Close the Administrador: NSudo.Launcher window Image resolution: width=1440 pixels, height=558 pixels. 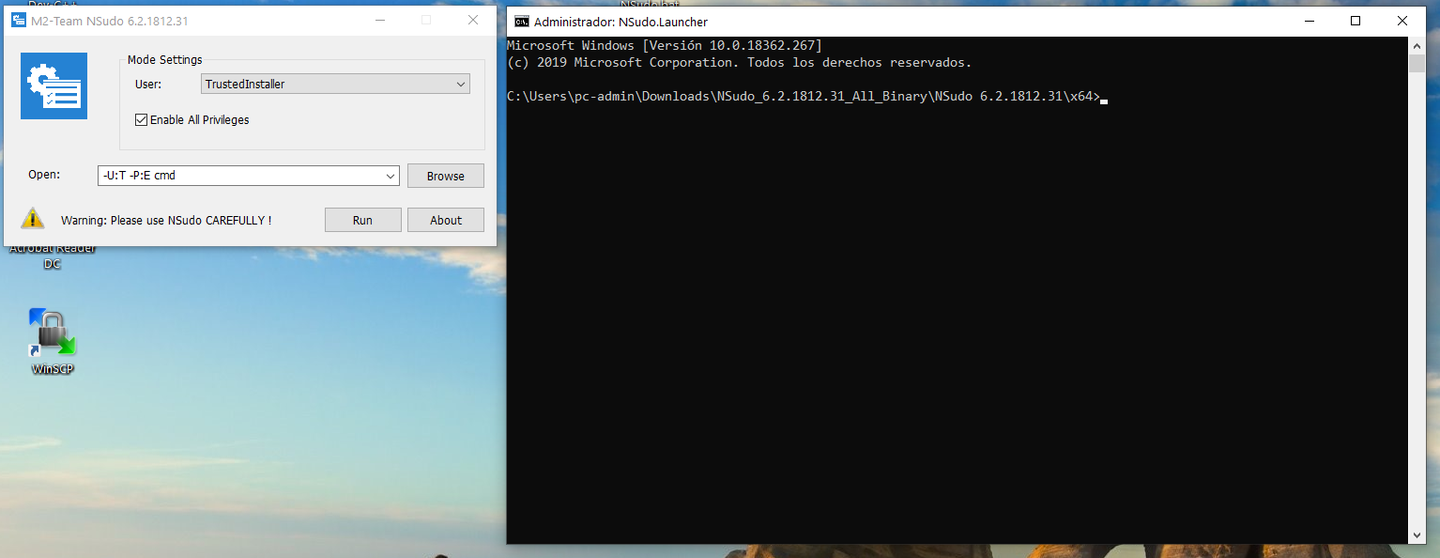click(1401, 21)
